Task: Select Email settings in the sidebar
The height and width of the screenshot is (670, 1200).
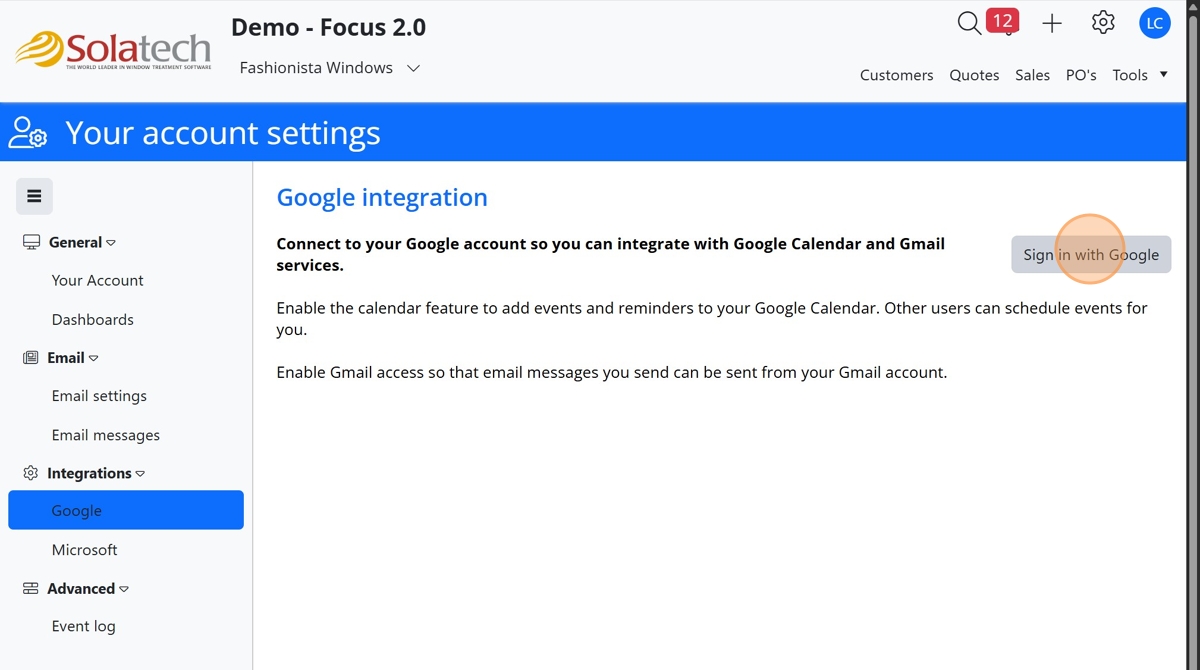Action: [x=99, y=396]
